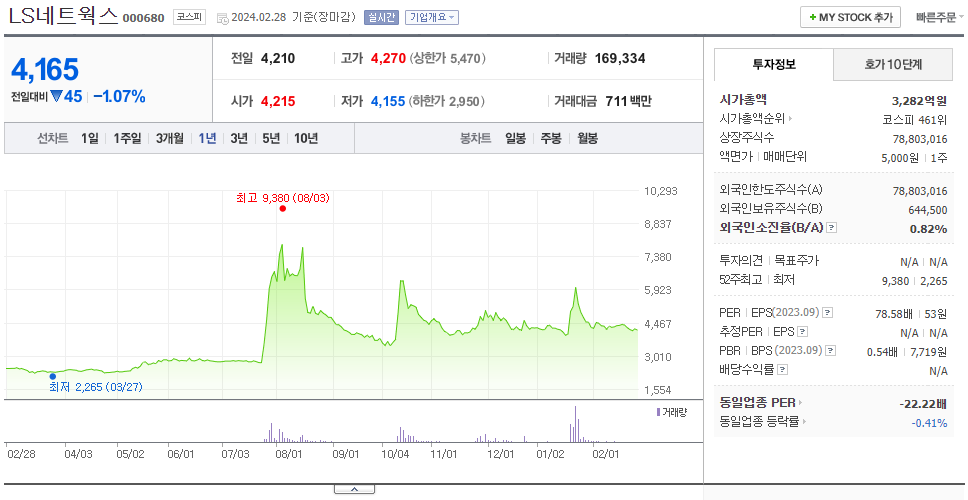This screenshot has height=500, width=968.
Task: Click the 코스피 market badge
Action: [x=189, y=17]
